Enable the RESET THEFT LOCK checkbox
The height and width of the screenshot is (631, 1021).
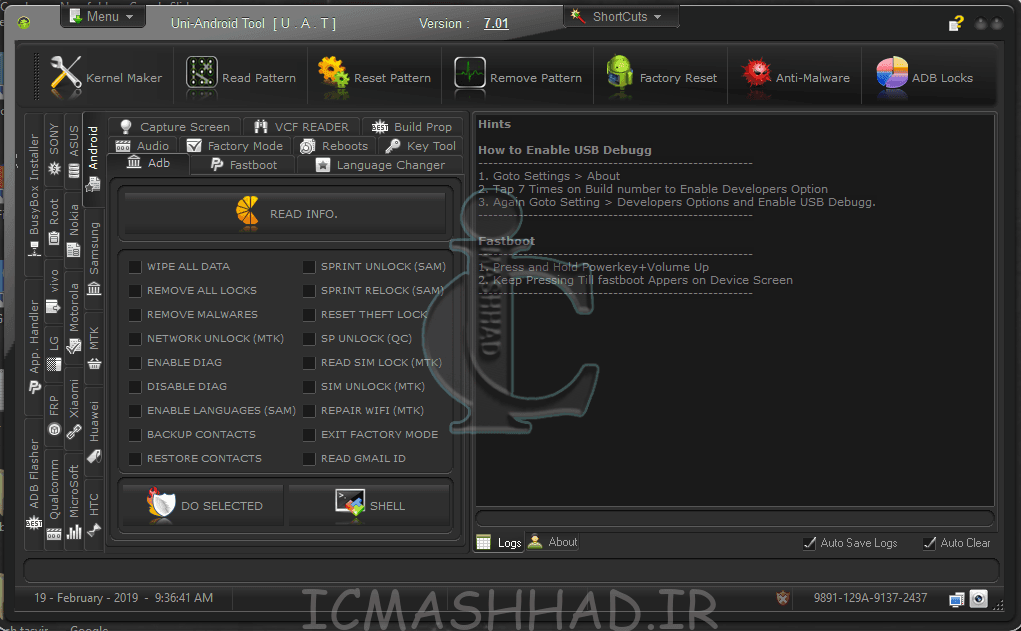tap(309, 315)
